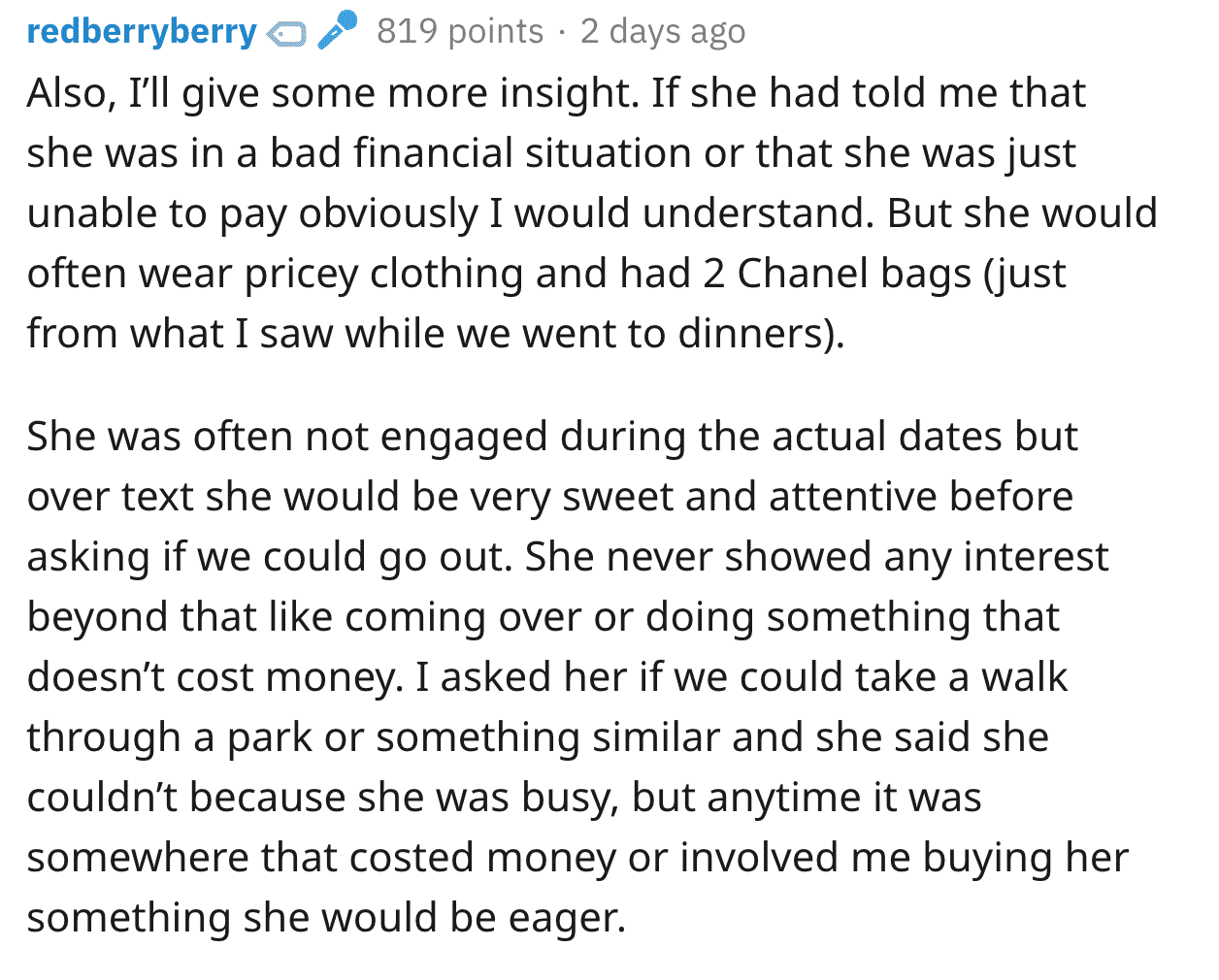Click the 819 points score
Image resolution: width=1219 pixels, height=980 pixels.
460,31
